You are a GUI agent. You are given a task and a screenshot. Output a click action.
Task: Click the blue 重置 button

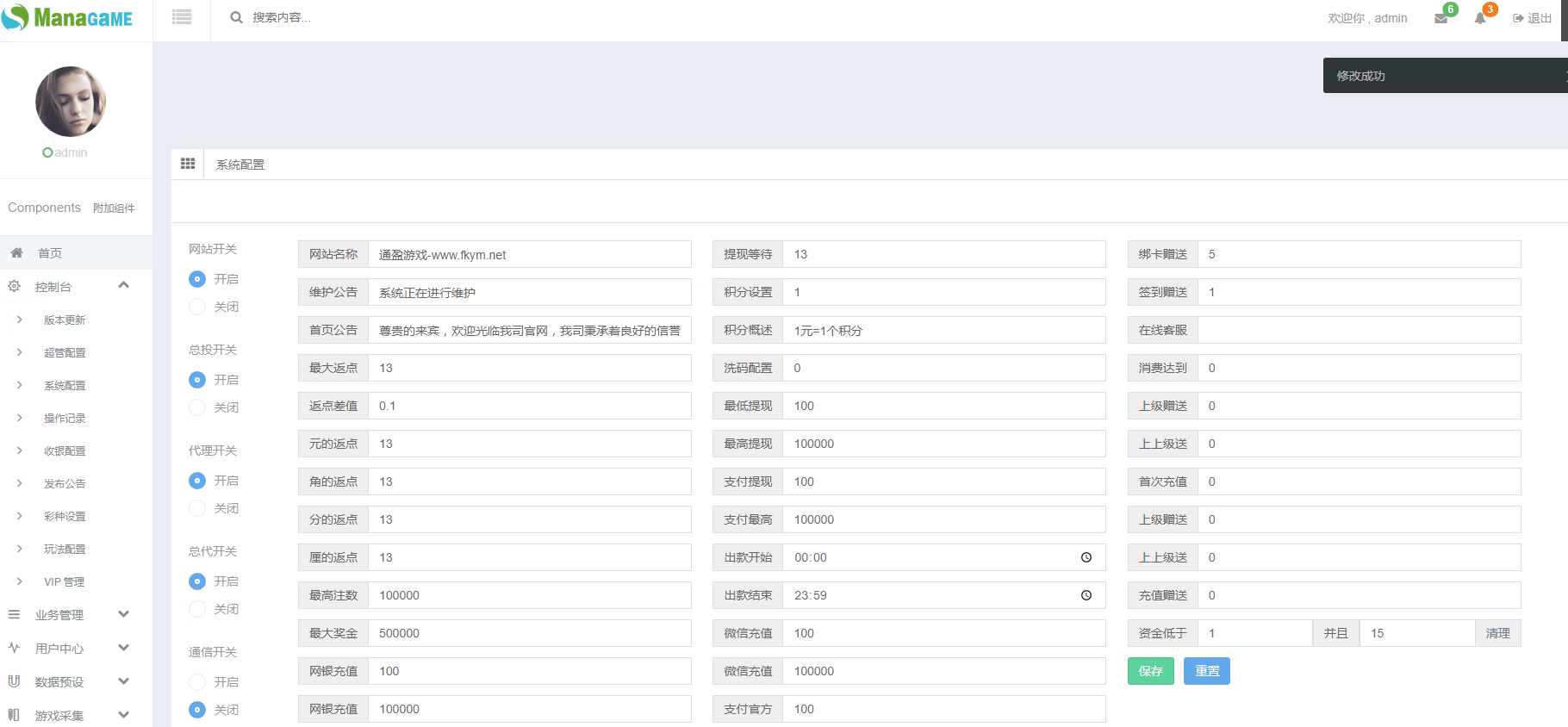(x=1206, y=671)
